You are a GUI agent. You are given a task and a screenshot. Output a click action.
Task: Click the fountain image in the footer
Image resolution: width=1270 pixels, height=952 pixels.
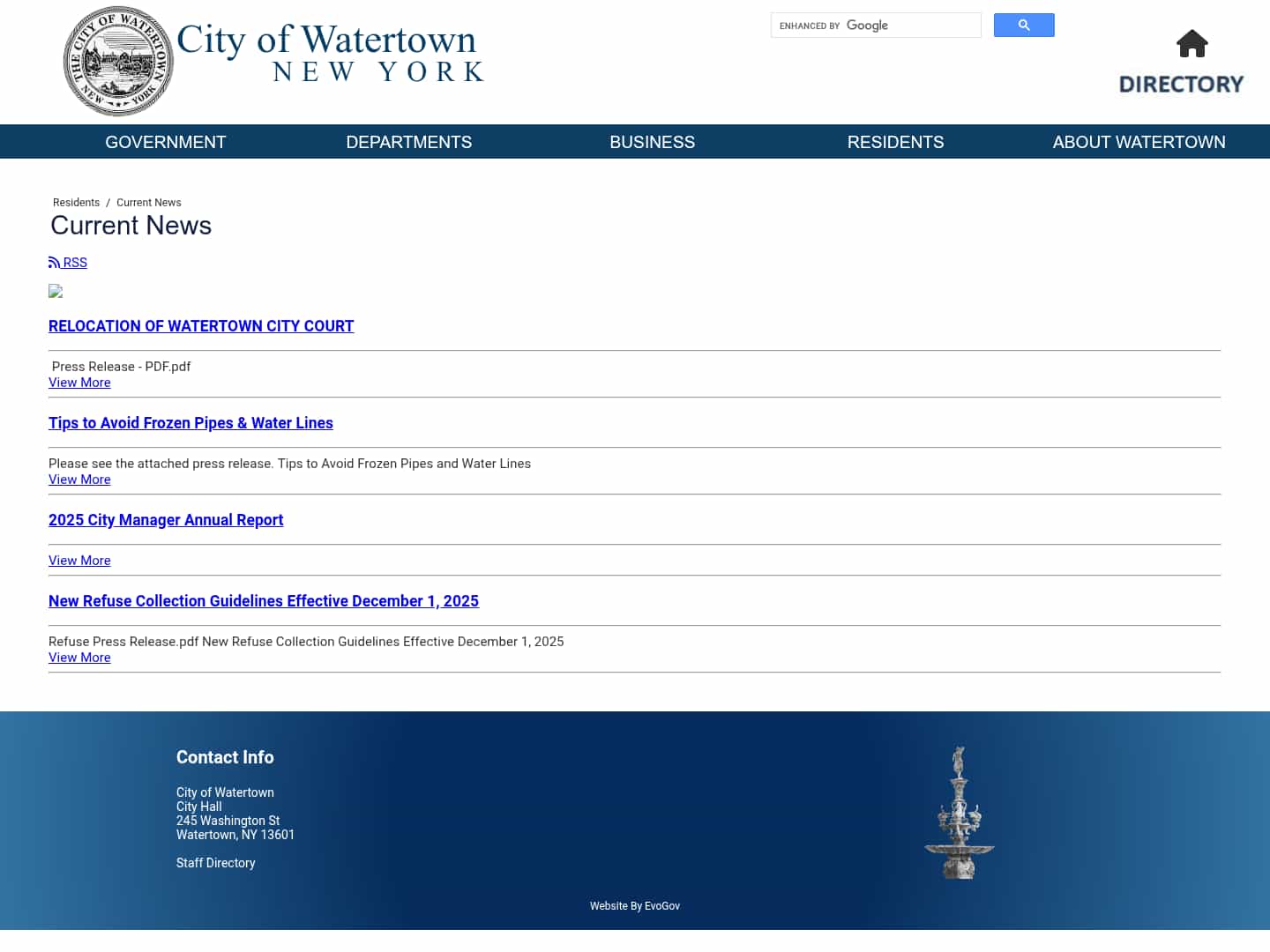click(960, 811)
